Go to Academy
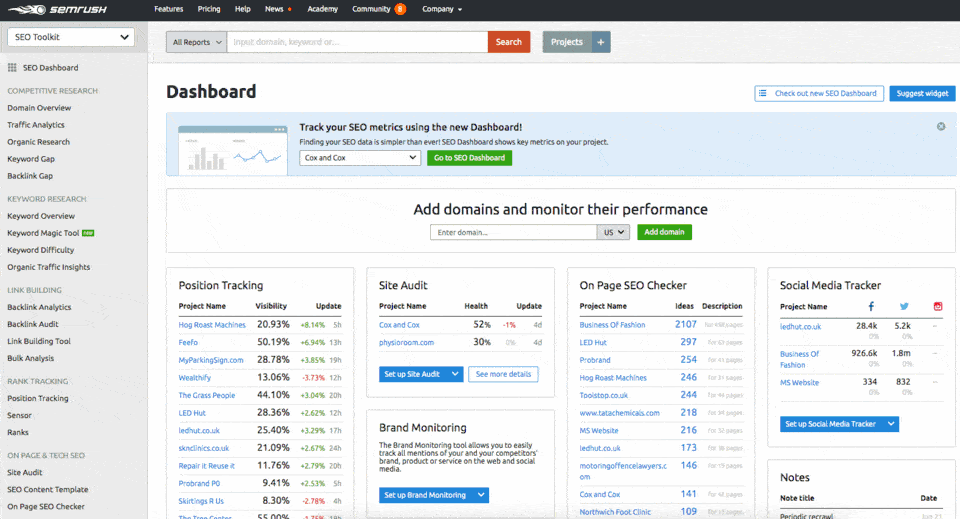The height and width of the screenshot is (519, 960). (323, 9)
